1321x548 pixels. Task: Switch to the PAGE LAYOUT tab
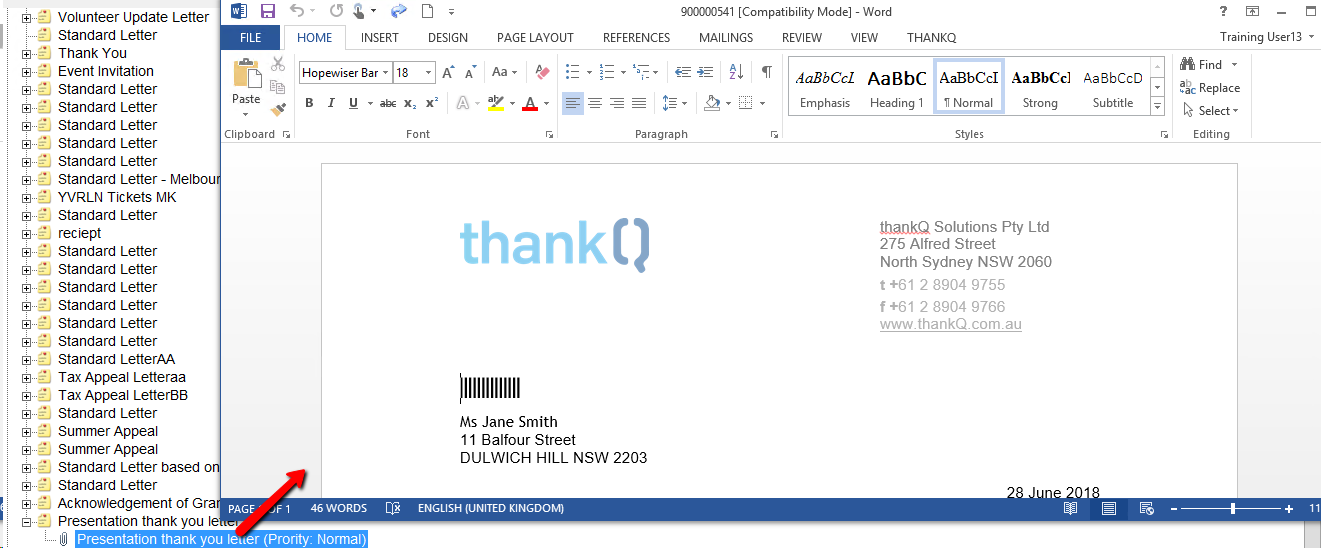point(535,38)
